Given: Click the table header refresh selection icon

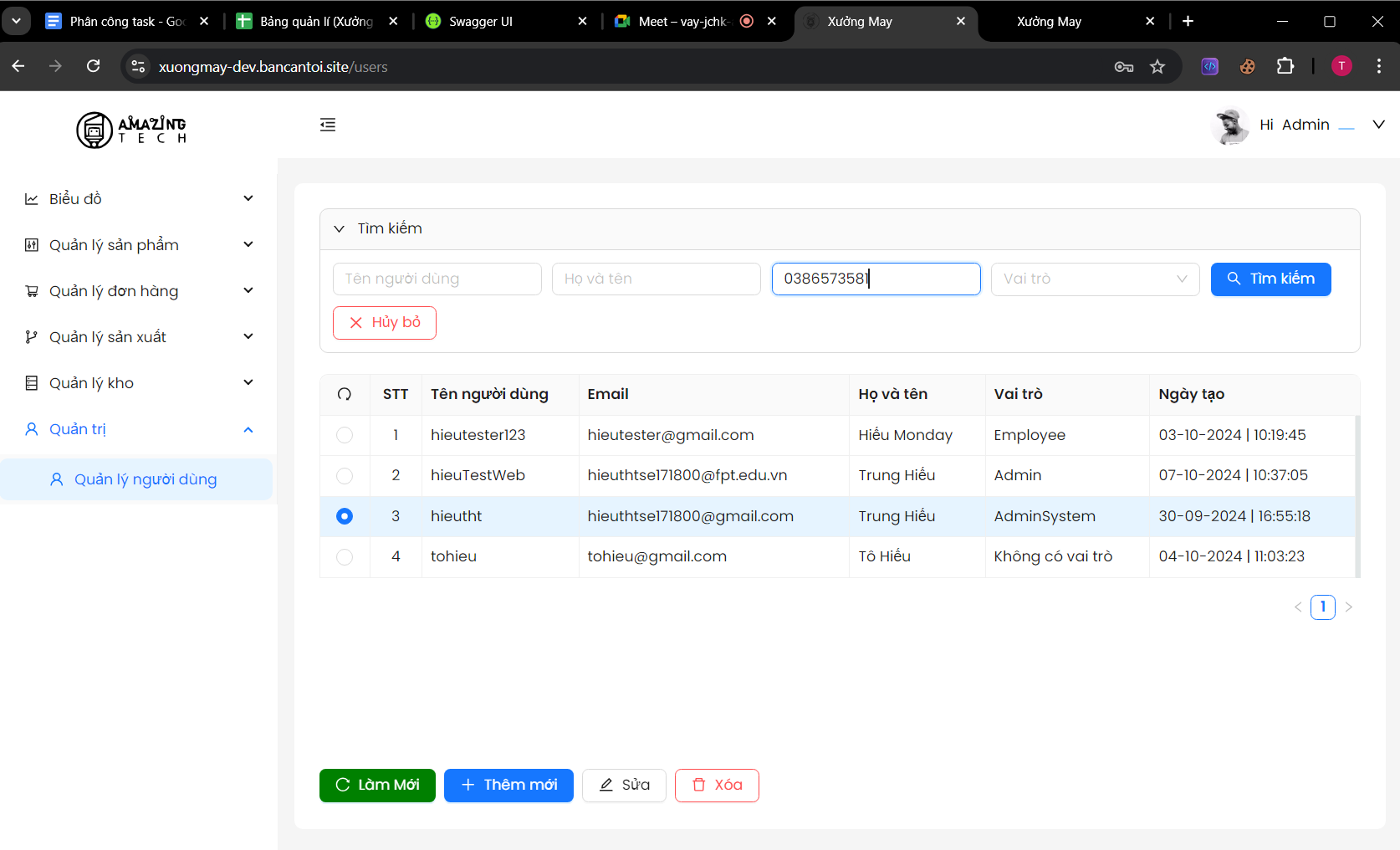Looking at the screenshot, I should (x=345, y=394).
